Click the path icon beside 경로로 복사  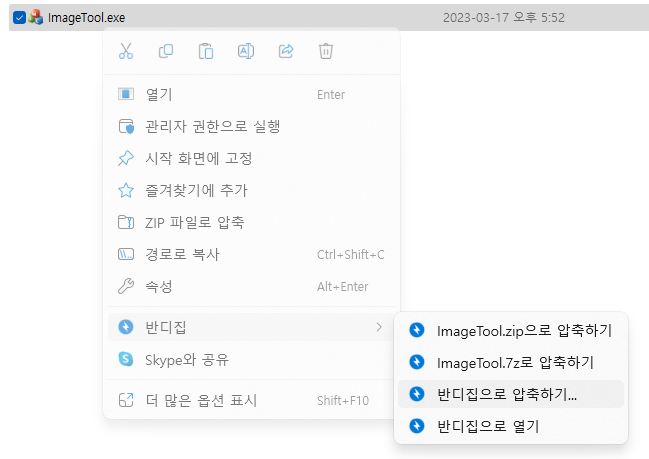(x=126, y=254)
